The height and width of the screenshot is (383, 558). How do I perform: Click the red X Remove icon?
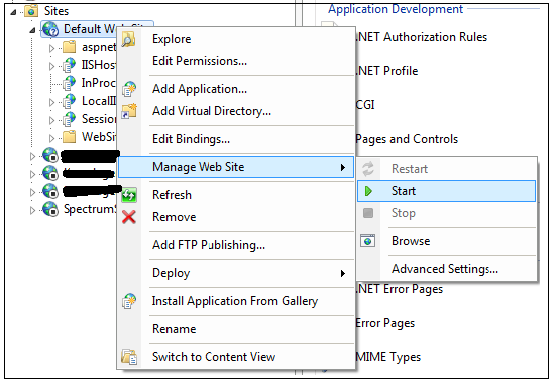click(x=128, y=217)
